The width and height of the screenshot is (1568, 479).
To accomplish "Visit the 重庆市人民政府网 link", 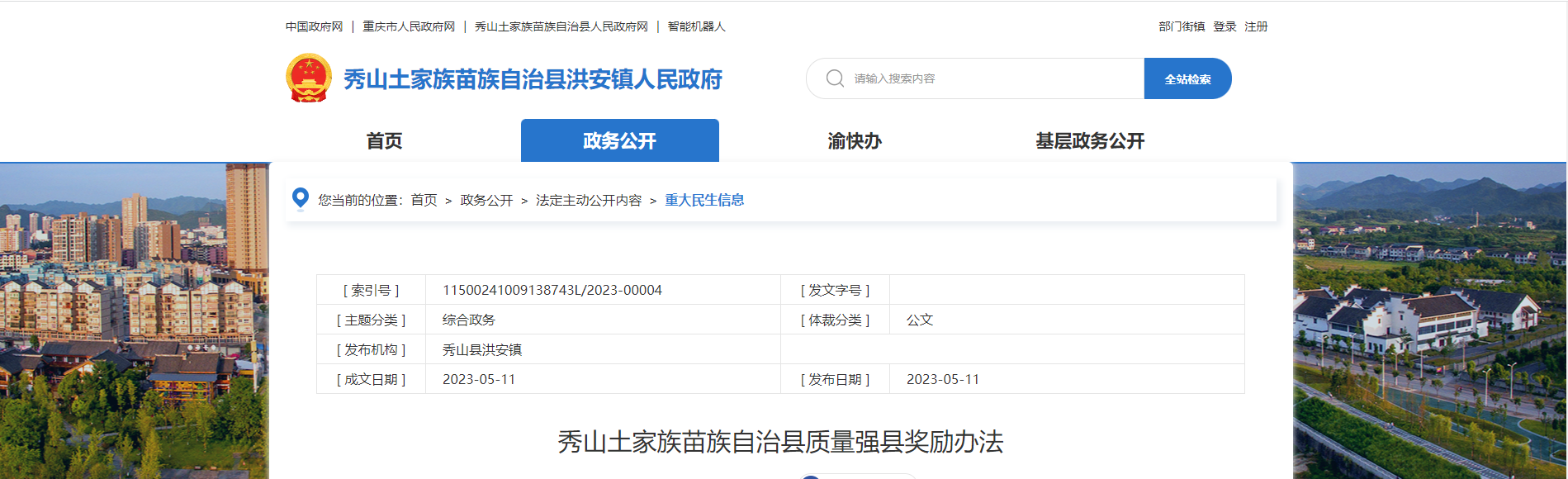I will pos(409,26).
